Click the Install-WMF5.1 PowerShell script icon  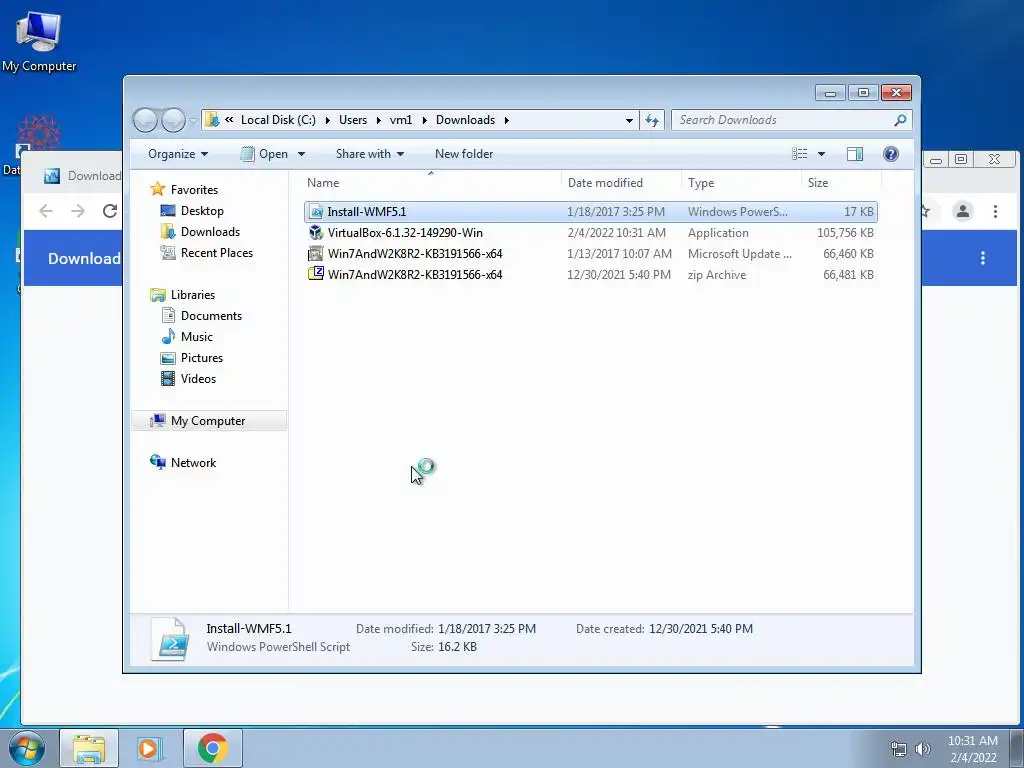(x=316, y=212)
